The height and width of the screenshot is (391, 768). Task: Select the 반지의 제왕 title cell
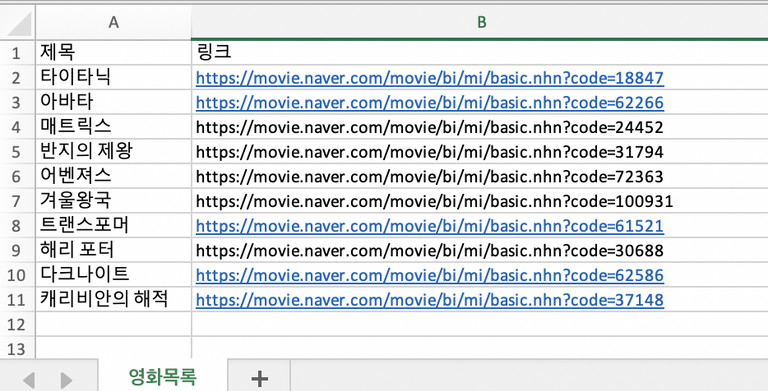[113, 151]
